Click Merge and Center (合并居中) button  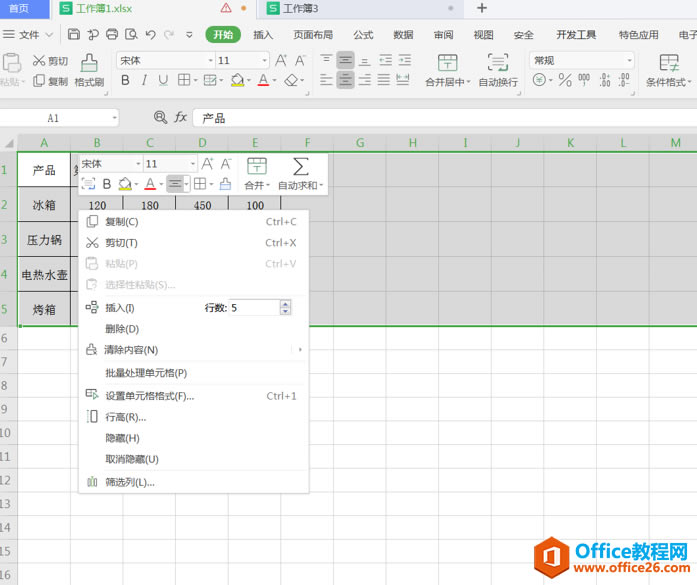(x=448, y=70)
